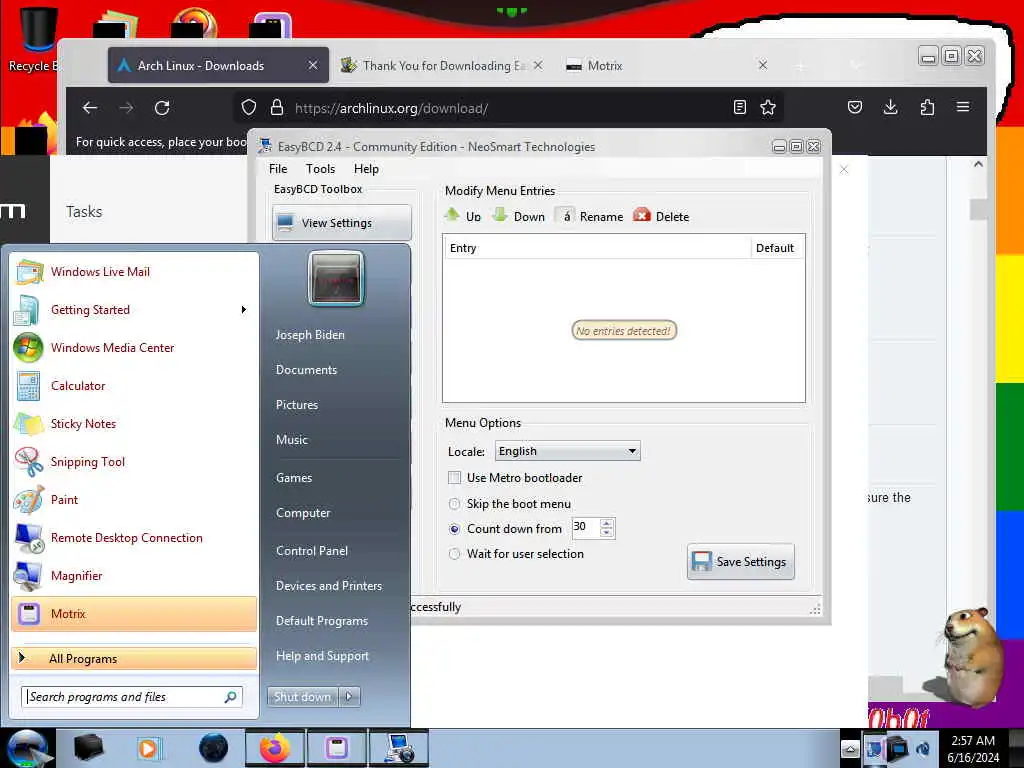Click Firefox back arrow
Image resolution: width=1024 pixels, height=768 pixels.
click(x=89, y=108)
